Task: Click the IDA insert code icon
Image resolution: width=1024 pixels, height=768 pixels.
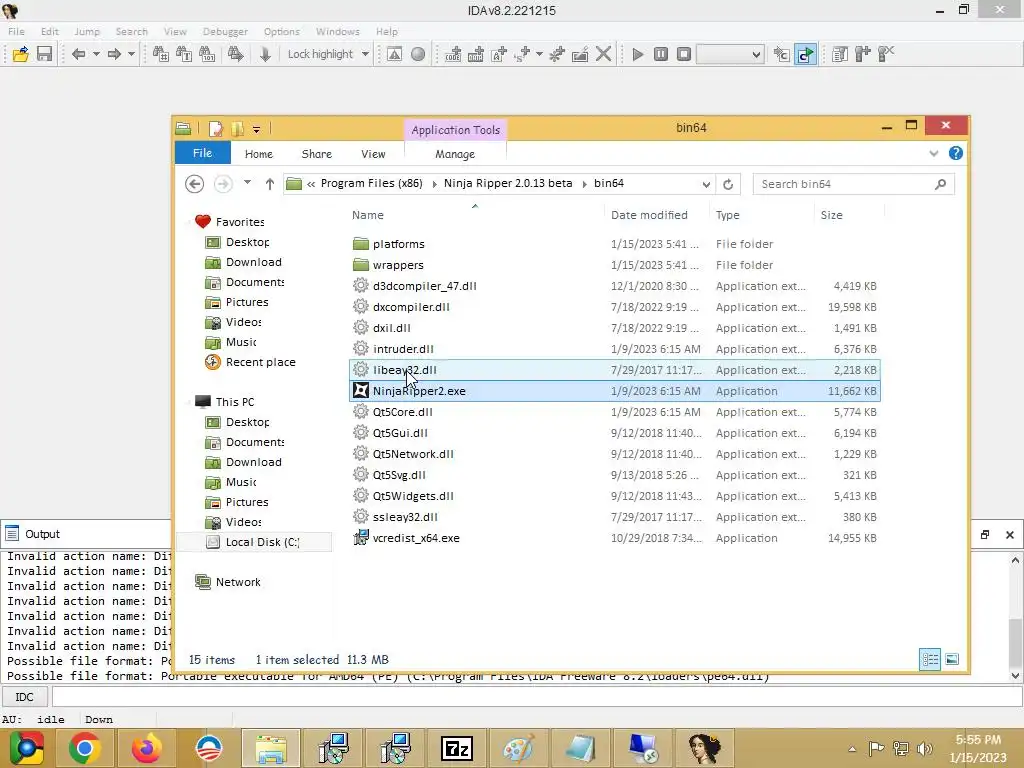Action: point(453,54)
